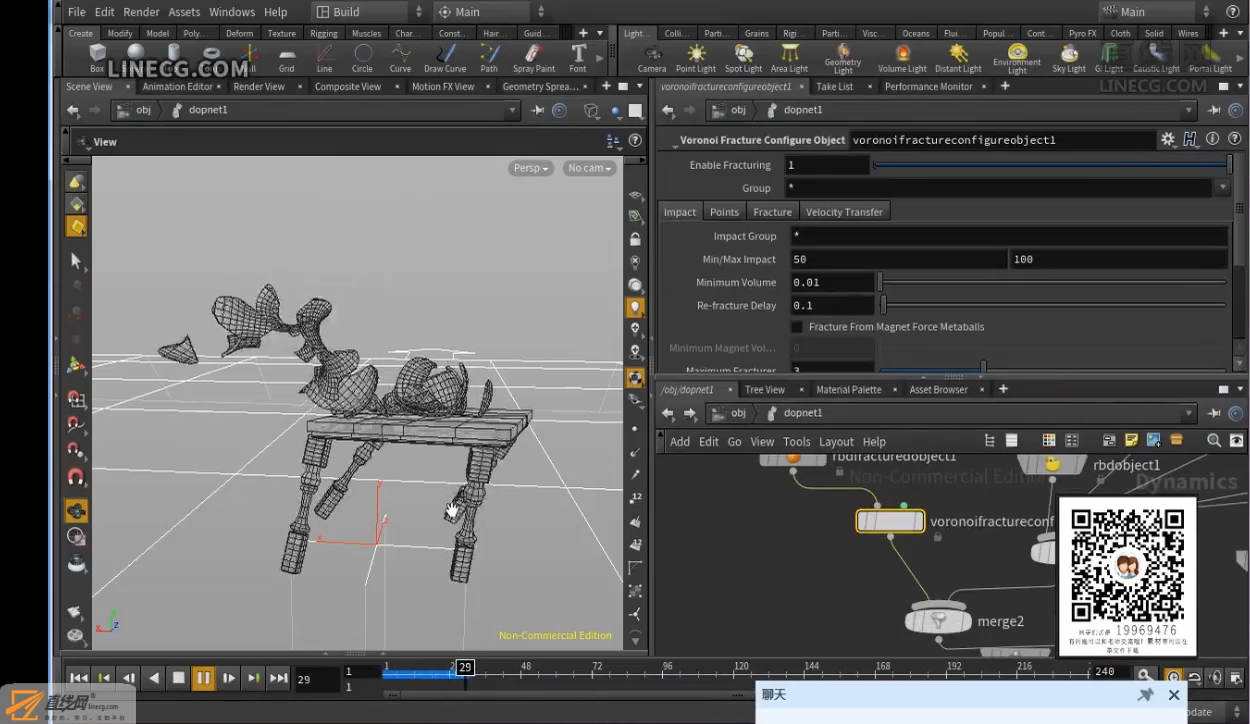The image size is (1250, 724).
Task: Toggle the pin on the parameter pane path
Action: tap(1215, 110)
